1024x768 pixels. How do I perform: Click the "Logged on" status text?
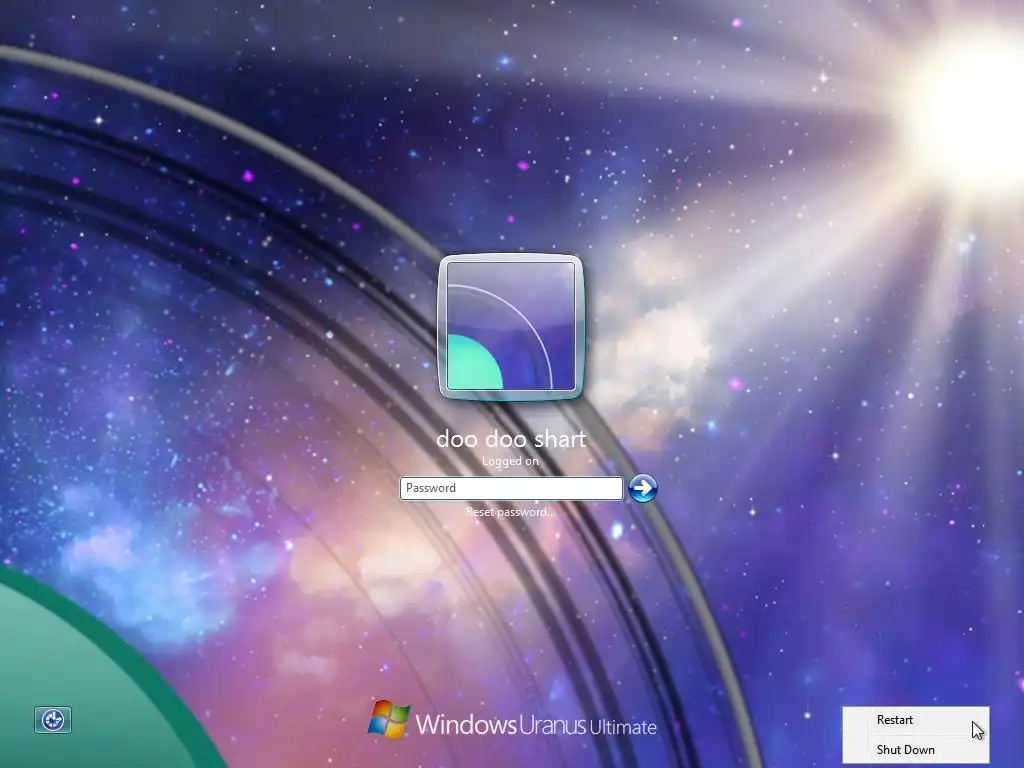510,461
